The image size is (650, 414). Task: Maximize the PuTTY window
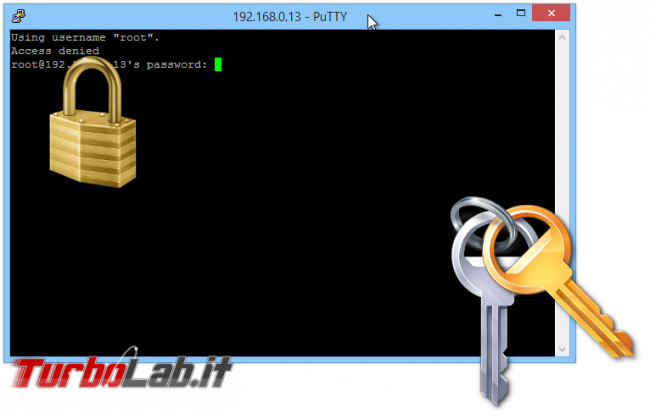[x=521, y=13]
